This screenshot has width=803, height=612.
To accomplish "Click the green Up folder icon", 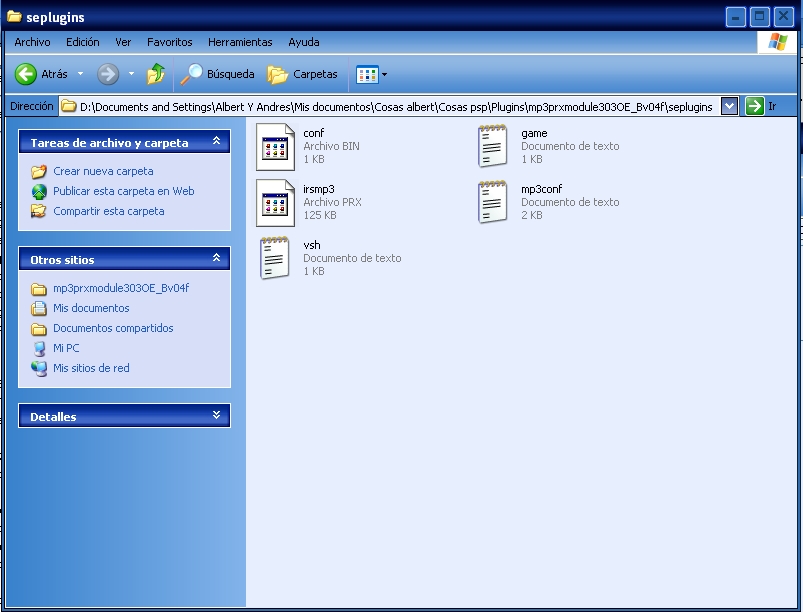I will 156,74.
